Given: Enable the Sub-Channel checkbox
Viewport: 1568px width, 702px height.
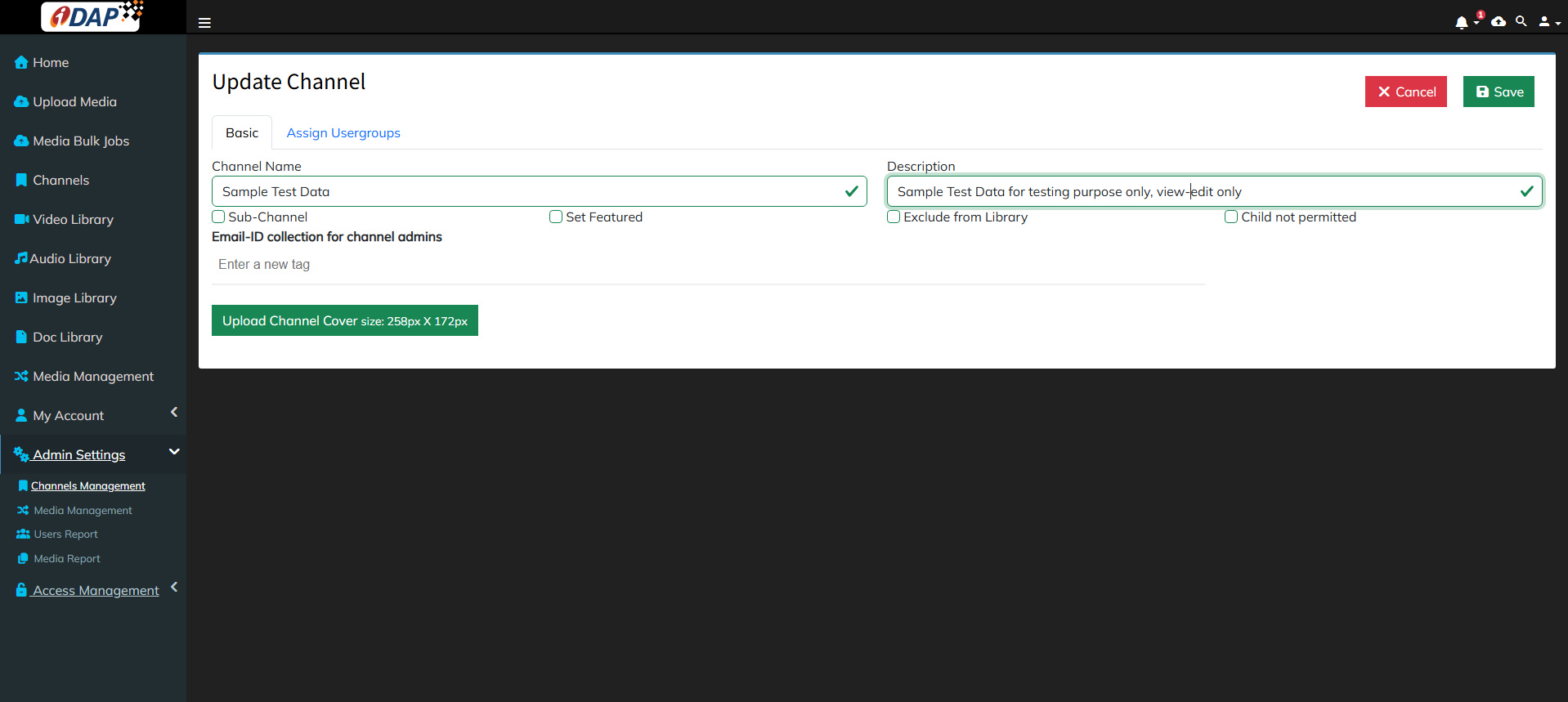Looking at the screenshot, I should [x=218, y=217].
